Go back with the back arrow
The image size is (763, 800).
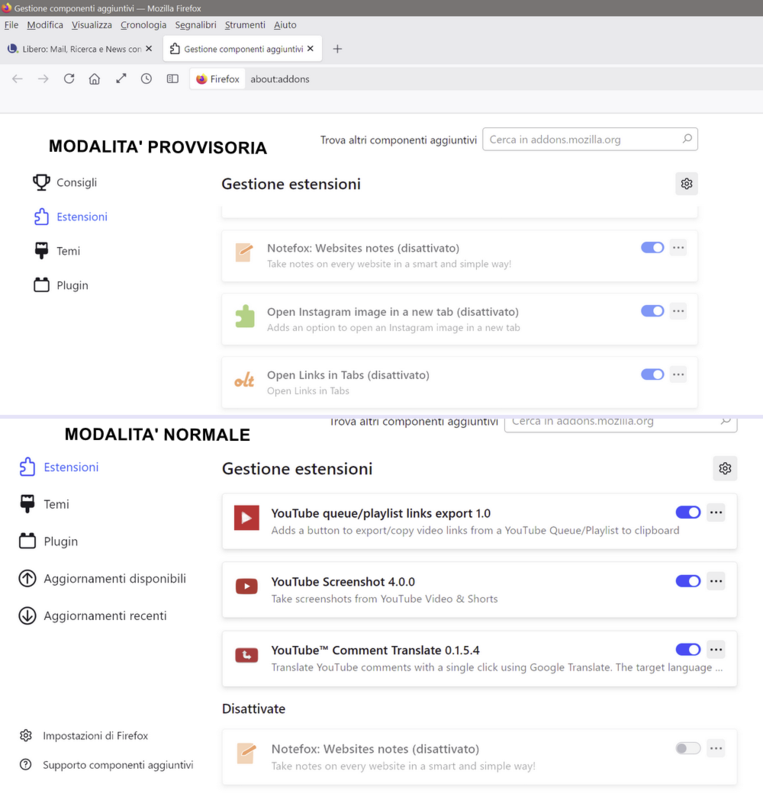tap(17, 79)
